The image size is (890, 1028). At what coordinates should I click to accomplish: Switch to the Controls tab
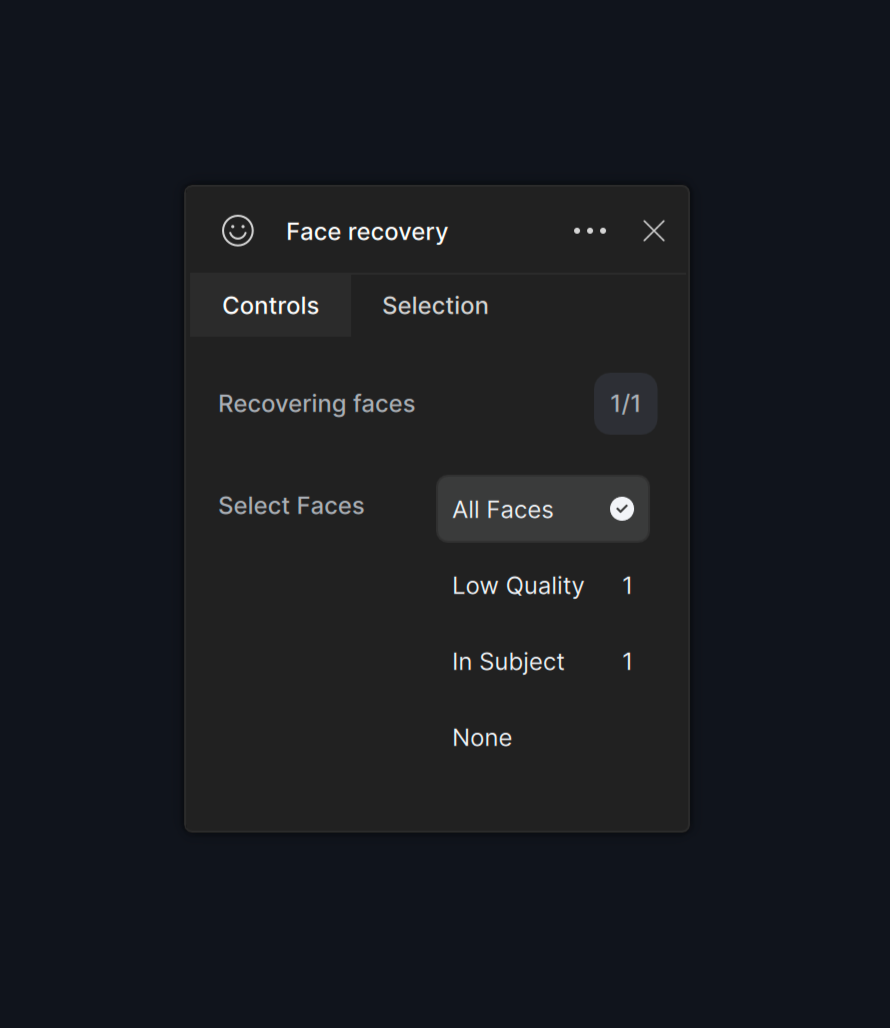[271, 306]
